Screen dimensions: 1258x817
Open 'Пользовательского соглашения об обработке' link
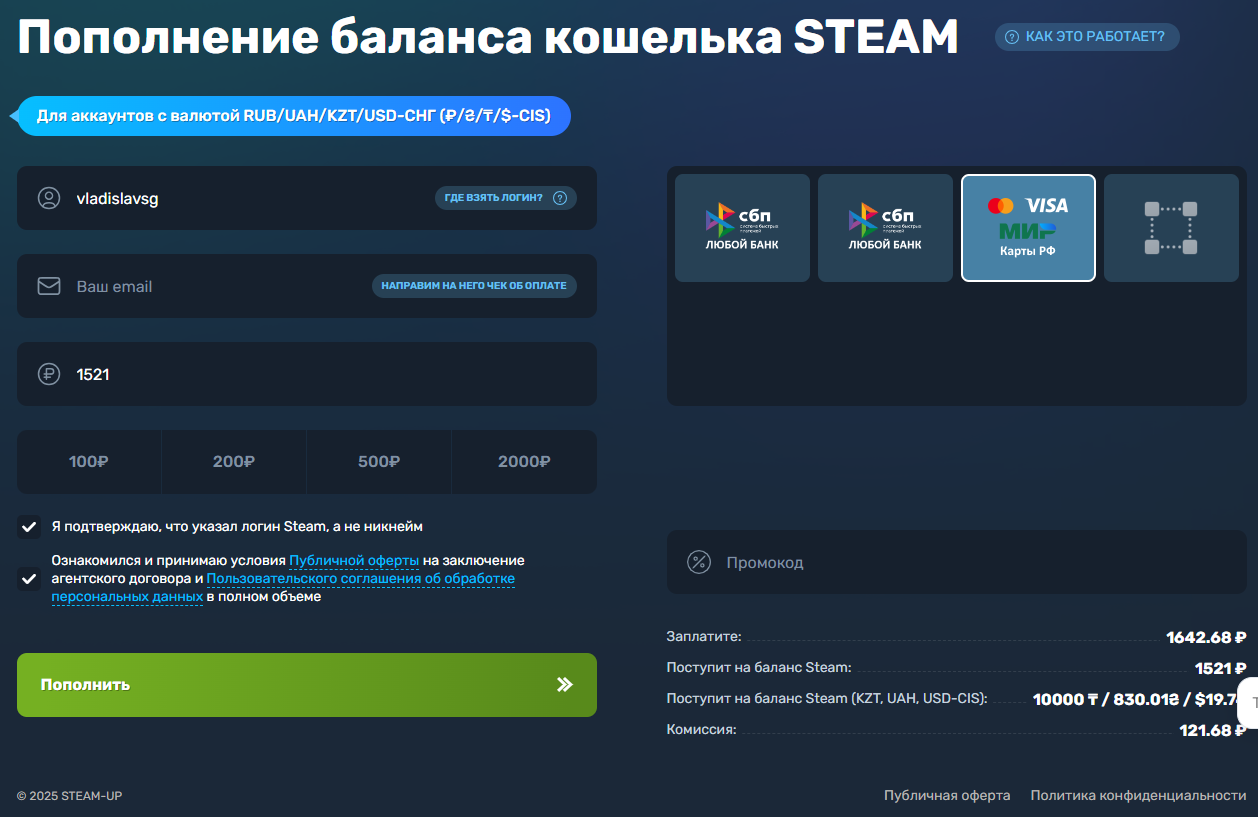coord(360,579)
